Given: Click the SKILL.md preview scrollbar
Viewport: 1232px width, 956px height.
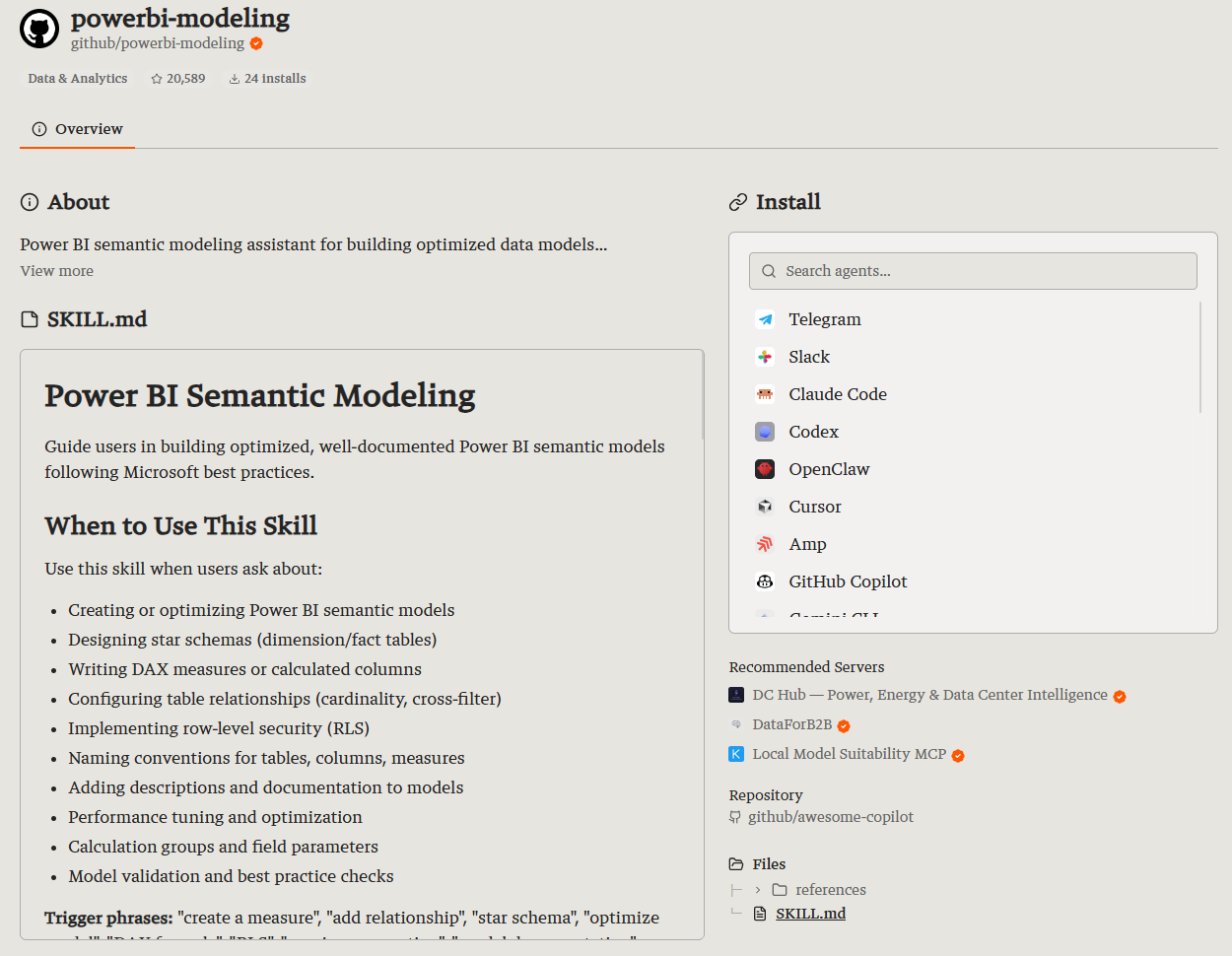Looking at the screenshot, I should pyautogui.click(x=702, y=396).
